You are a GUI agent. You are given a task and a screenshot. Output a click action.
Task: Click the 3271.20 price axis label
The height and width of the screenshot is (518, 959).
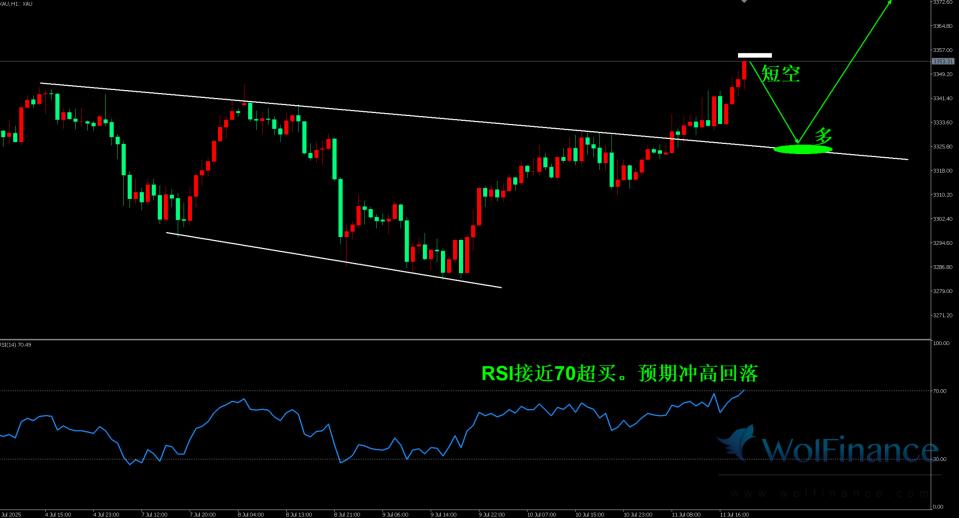pyautogui.click(x=944, y=316)
